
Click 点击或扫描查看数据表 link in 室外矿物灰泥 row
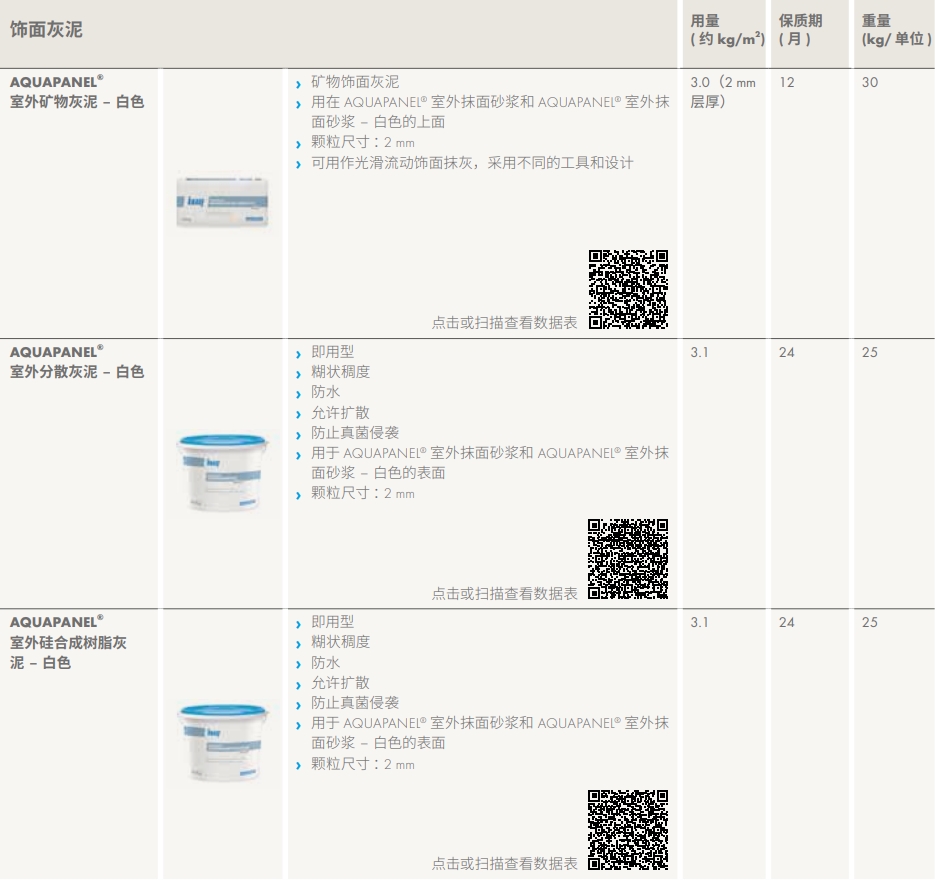coord(504,323)
